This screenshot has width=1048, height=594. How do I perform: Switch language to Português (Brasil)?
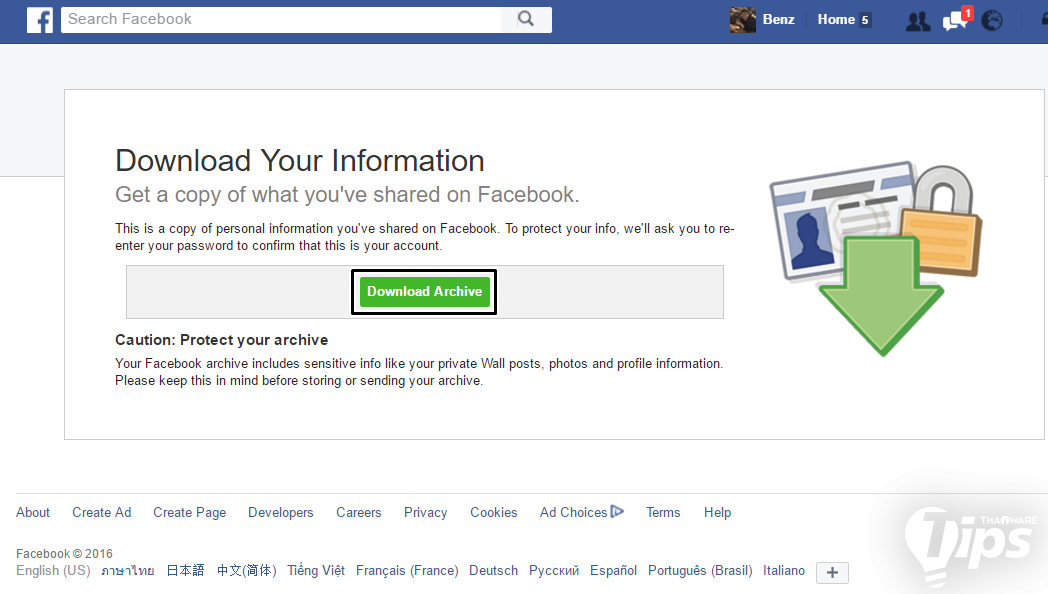[x=700, y=571]
